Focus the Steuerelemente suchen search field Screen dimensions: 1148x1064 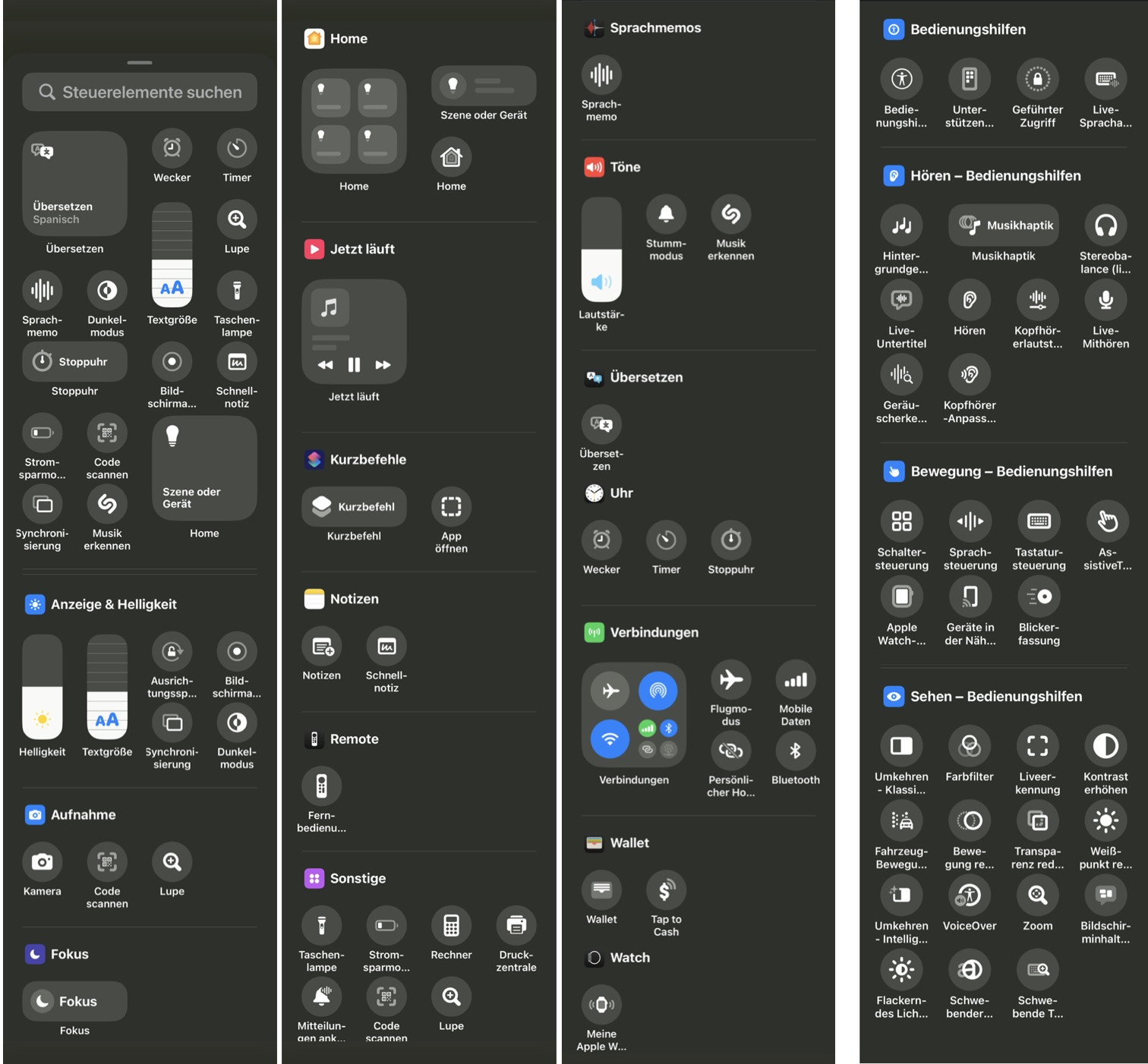click(140, 93)
